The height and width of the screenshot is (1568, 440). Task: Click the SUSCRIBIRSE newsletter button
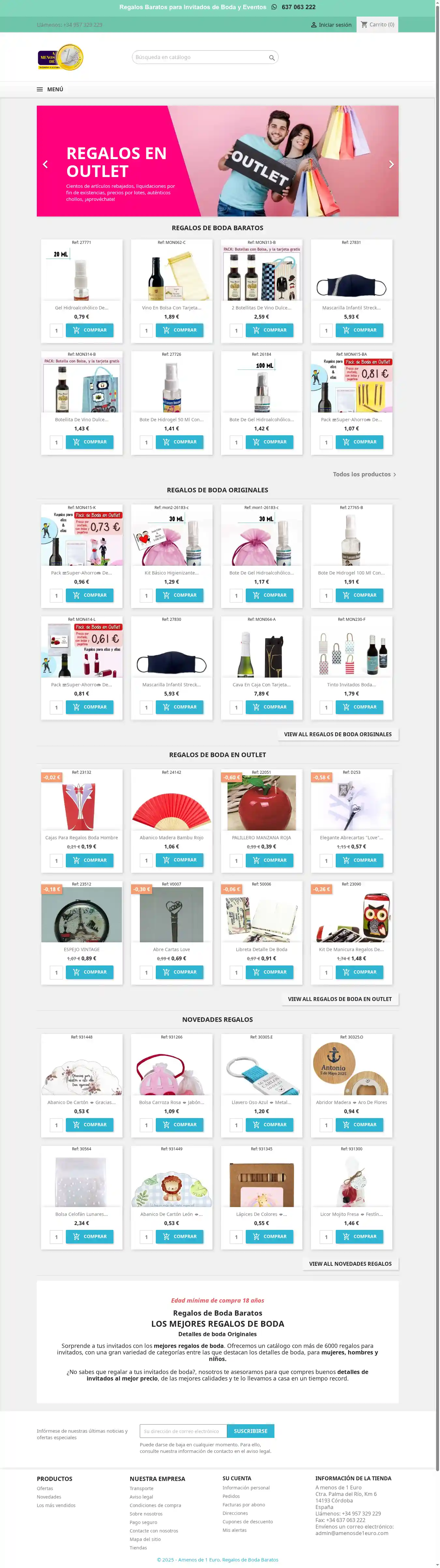click(x=250, y=1431)
